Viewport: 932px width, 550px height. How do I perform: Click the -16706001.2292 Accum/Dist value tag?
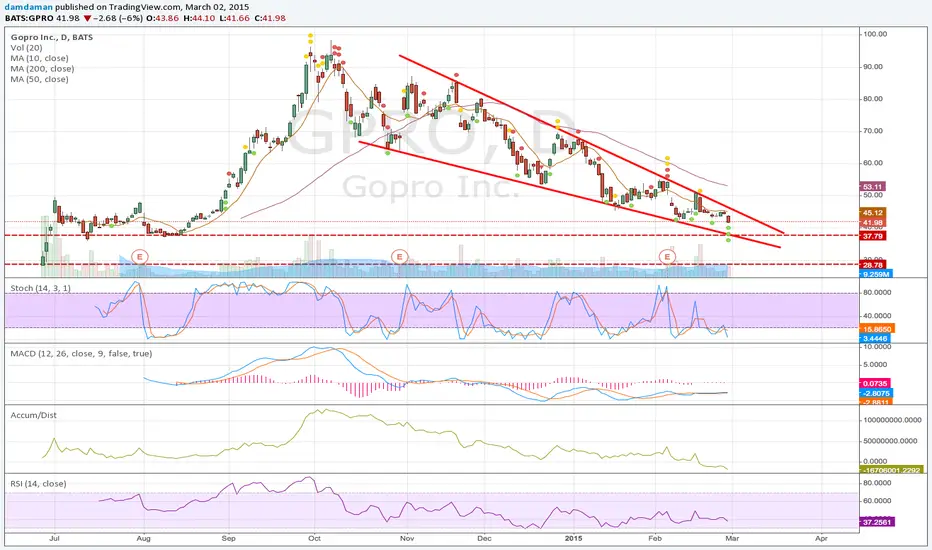(x=892, y=470)
